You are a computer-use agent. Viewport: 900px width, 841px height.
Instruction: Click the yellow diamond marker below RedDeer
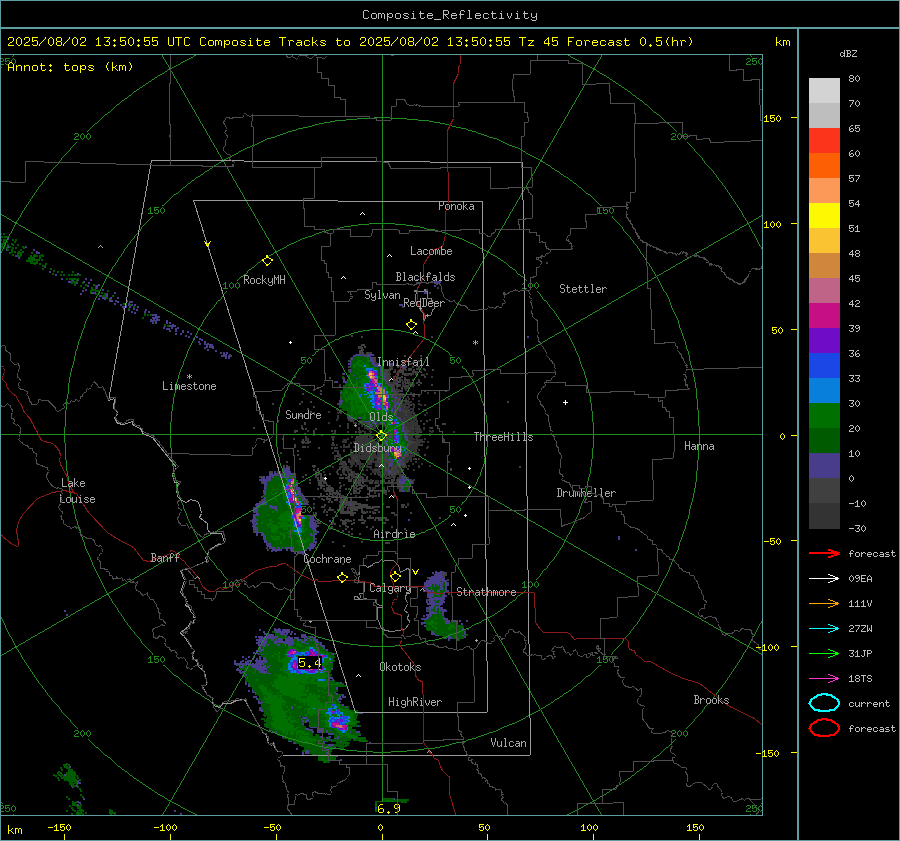(x=412, y=325)
